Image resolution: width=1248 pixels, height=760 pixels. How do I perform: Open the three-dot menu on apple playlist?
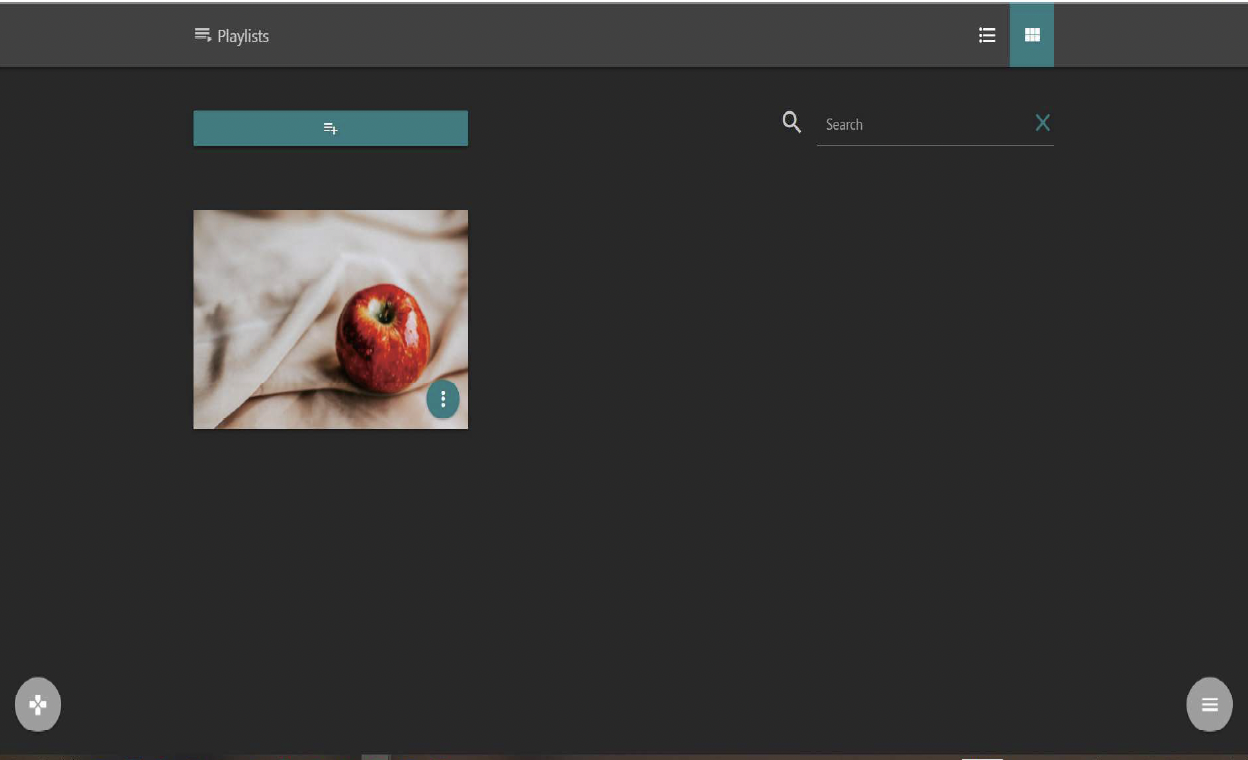pyautogui.click(x=443, y=399)
